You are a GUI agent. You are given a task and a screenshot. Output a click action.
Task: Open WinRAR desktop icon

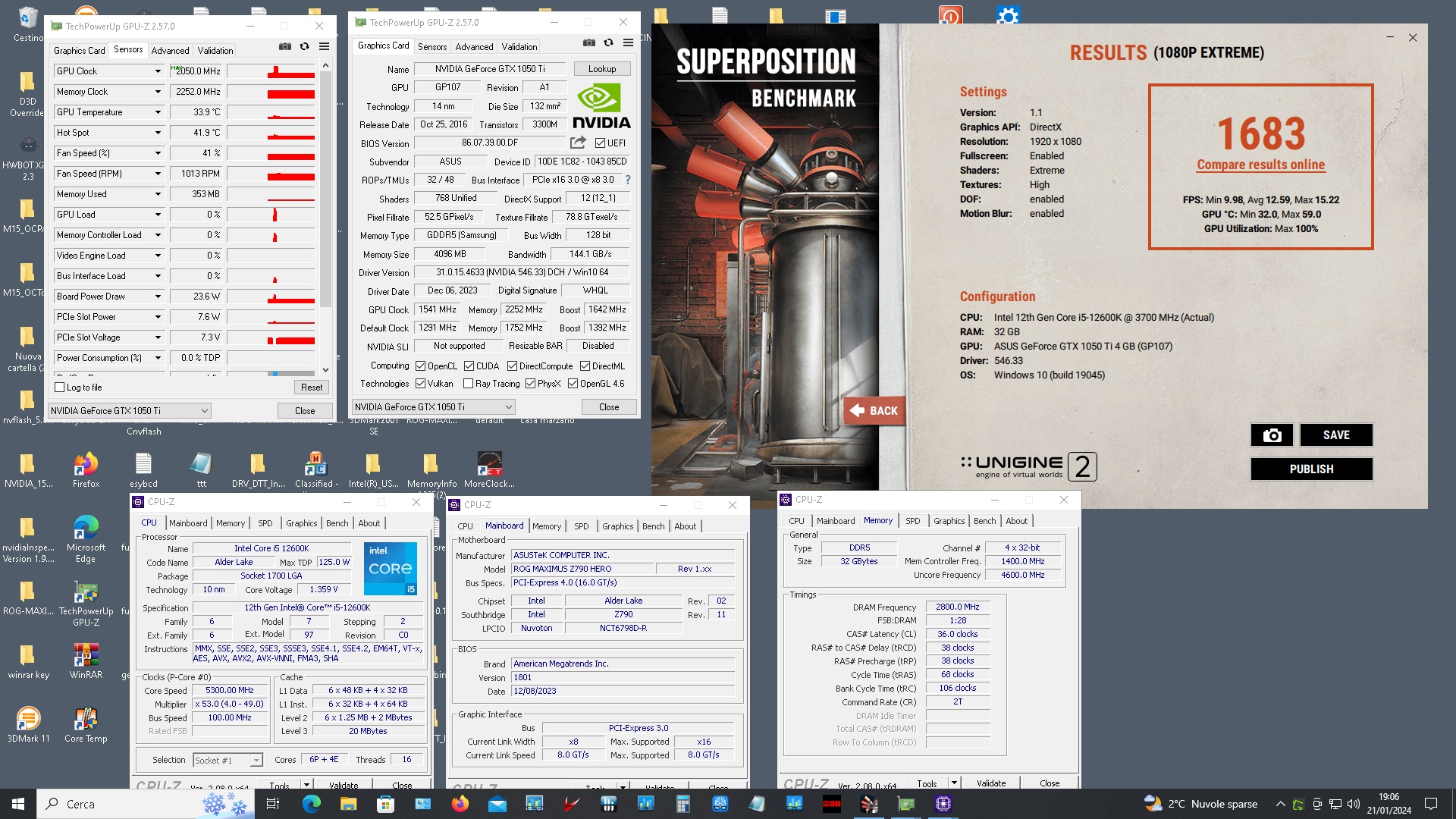pos(86,661)
